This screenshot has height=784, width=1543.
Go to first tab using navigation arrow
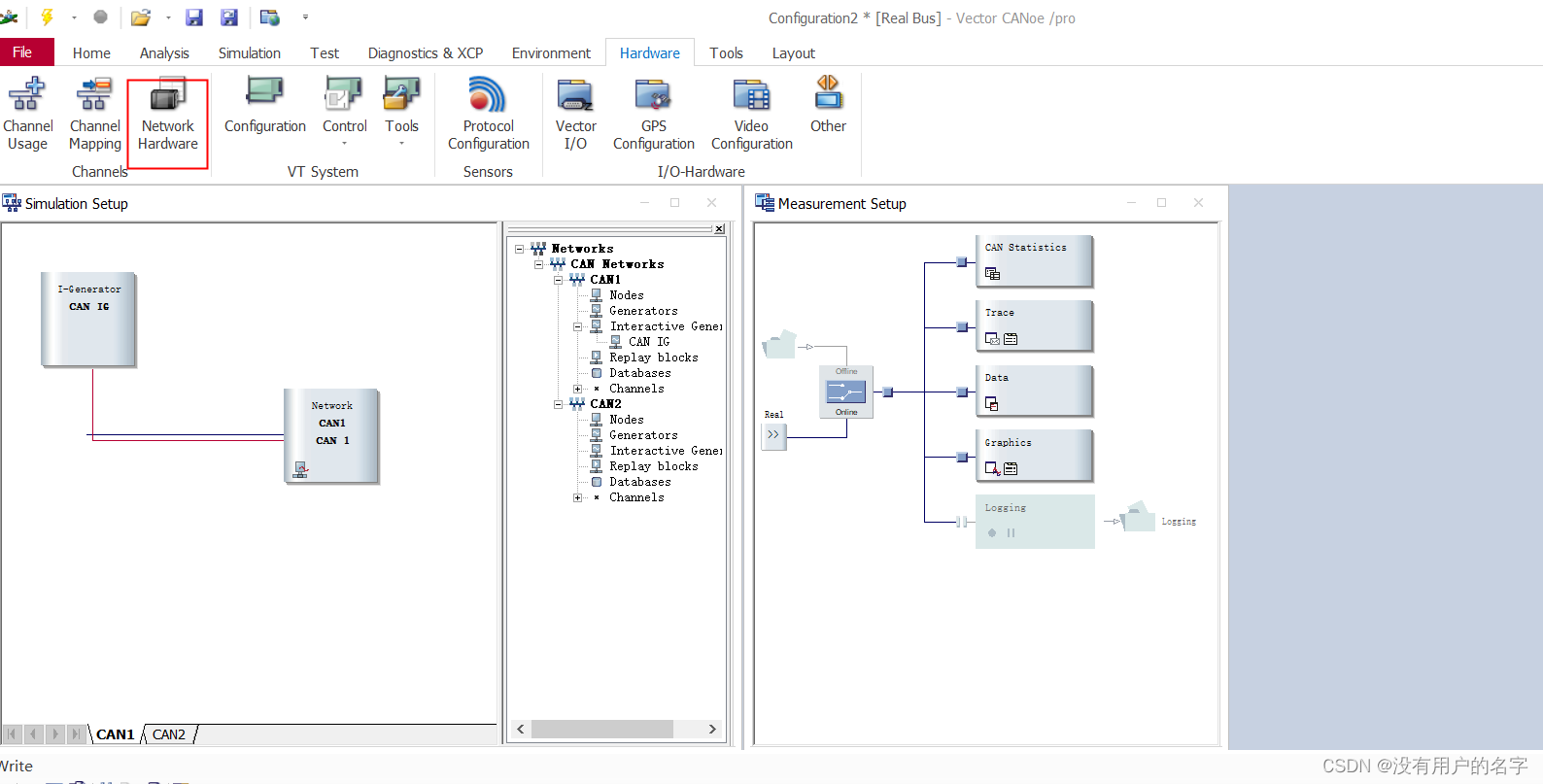click(13, 734)
